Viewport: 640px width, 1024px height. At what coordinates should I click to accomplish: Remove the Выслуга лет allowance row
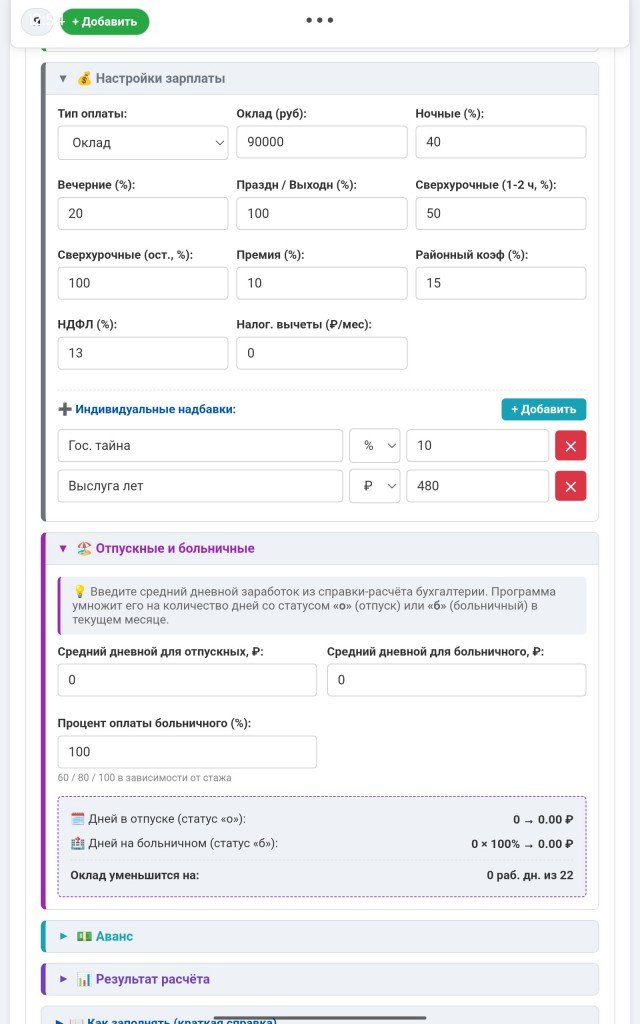[x=570, y=487]
